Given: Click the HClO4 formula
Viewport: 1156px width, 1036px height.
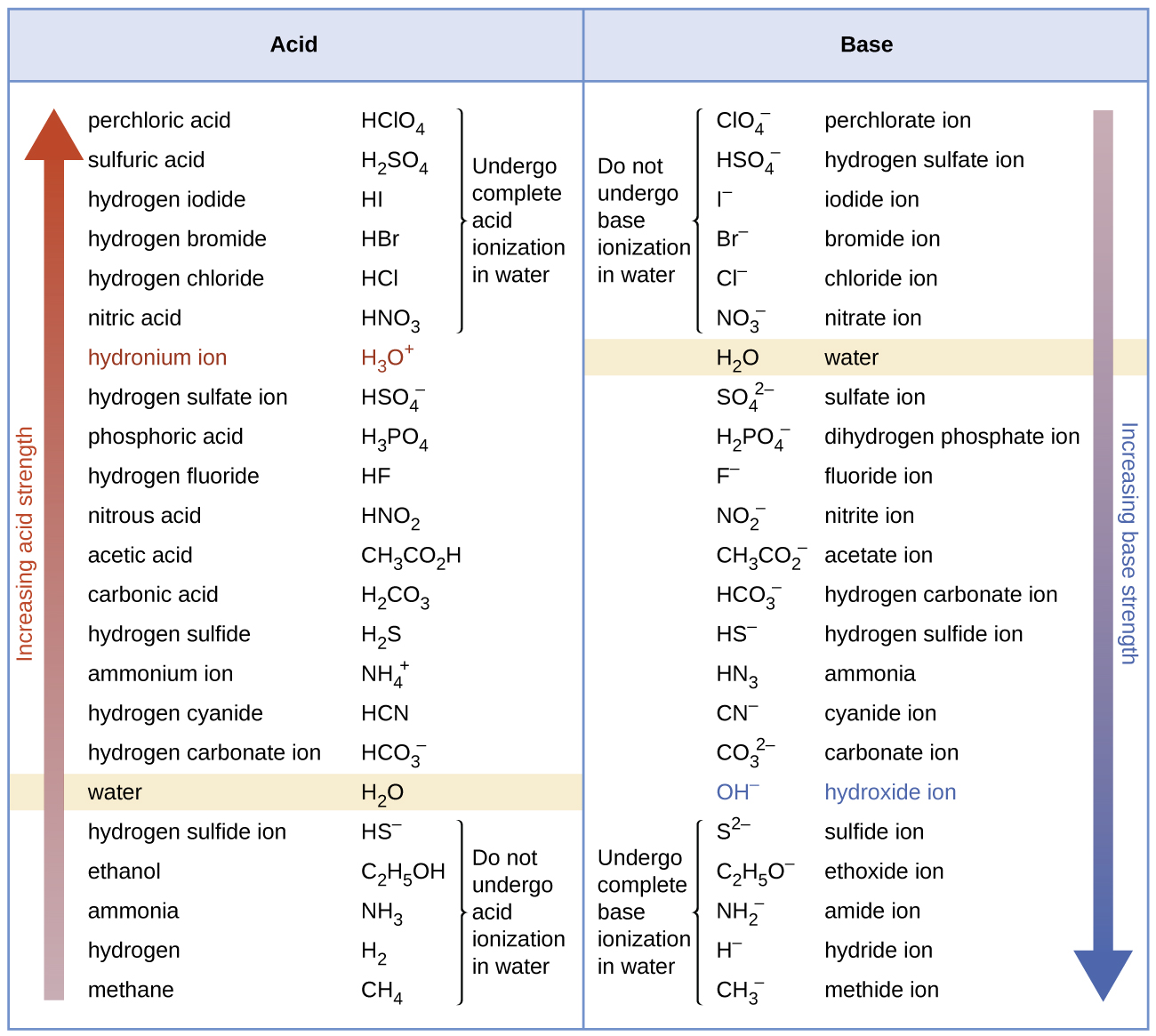Looking at the screenshot, I should 392,122.
